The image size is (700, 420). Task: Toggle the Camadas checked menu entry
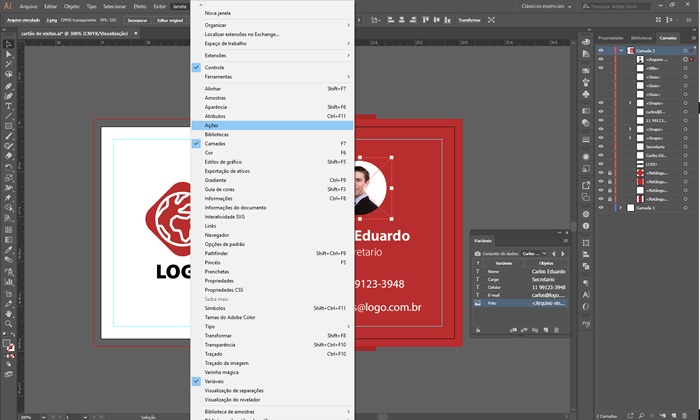click(x=272, y=144)
